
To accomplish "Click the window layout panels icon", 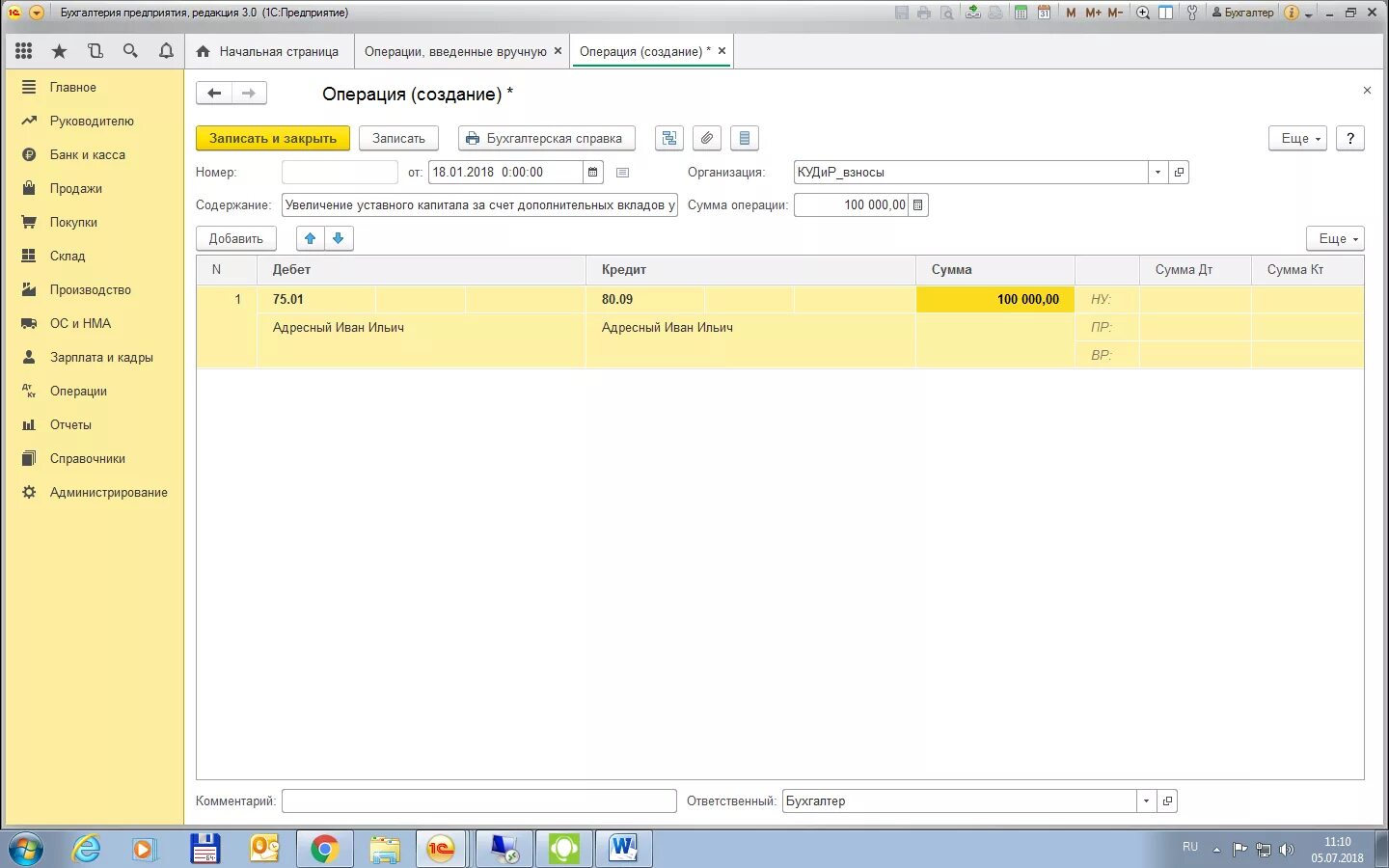I will [x=1165, y=13].
